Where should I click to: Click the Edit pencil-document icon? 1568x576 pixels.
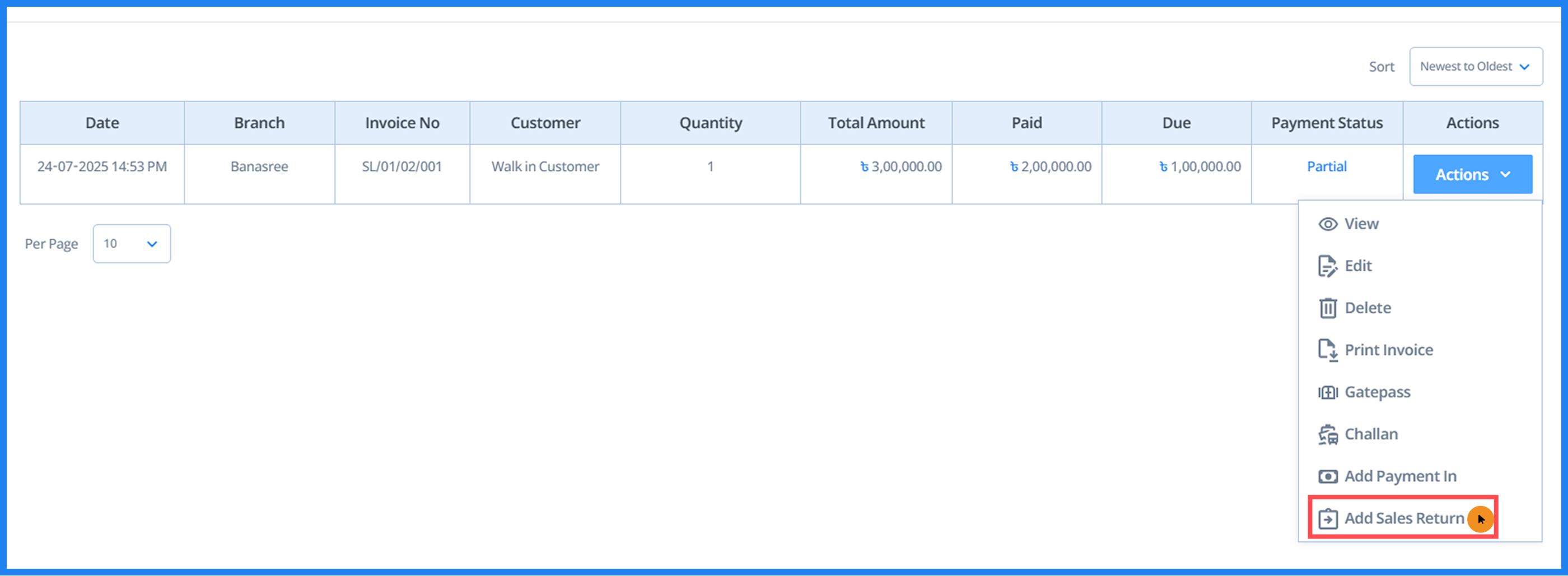tap(1328, 266)
